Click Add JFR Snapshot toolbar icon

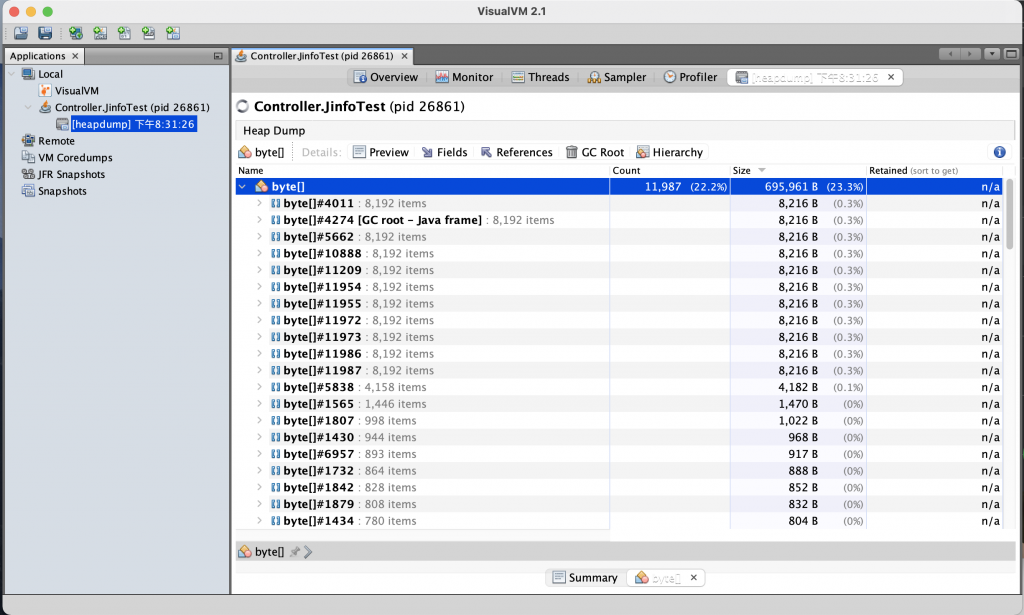click(149, 33)
